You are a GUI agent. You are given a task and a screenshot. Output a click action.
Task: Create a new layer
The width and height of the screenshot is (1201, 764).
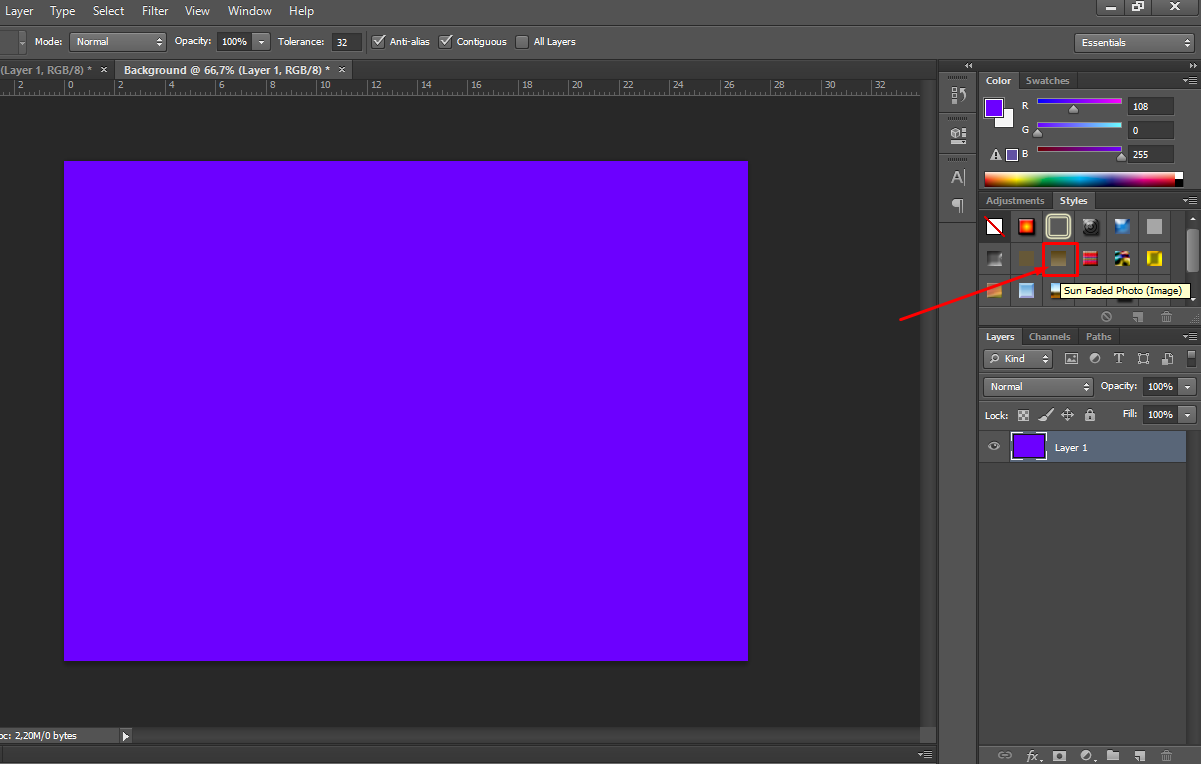click(1139, 756)
